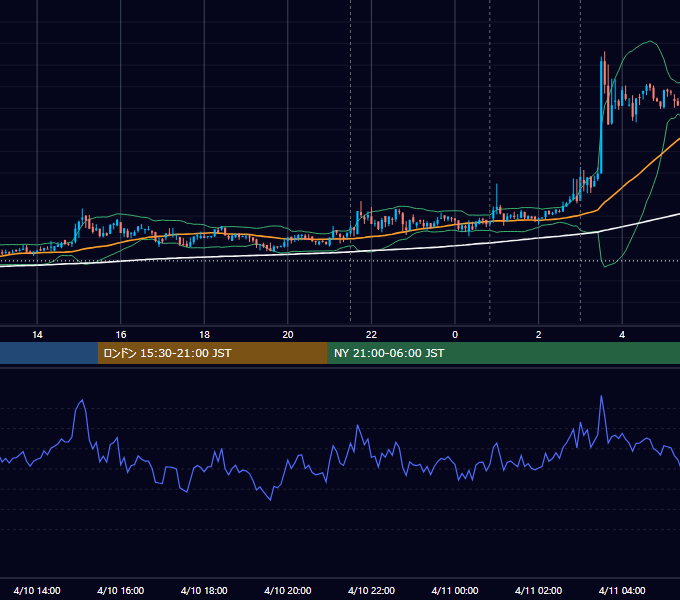Click the 14 hour axis label
The width and height of the screenshot is (680, 600).
(37, 335)
